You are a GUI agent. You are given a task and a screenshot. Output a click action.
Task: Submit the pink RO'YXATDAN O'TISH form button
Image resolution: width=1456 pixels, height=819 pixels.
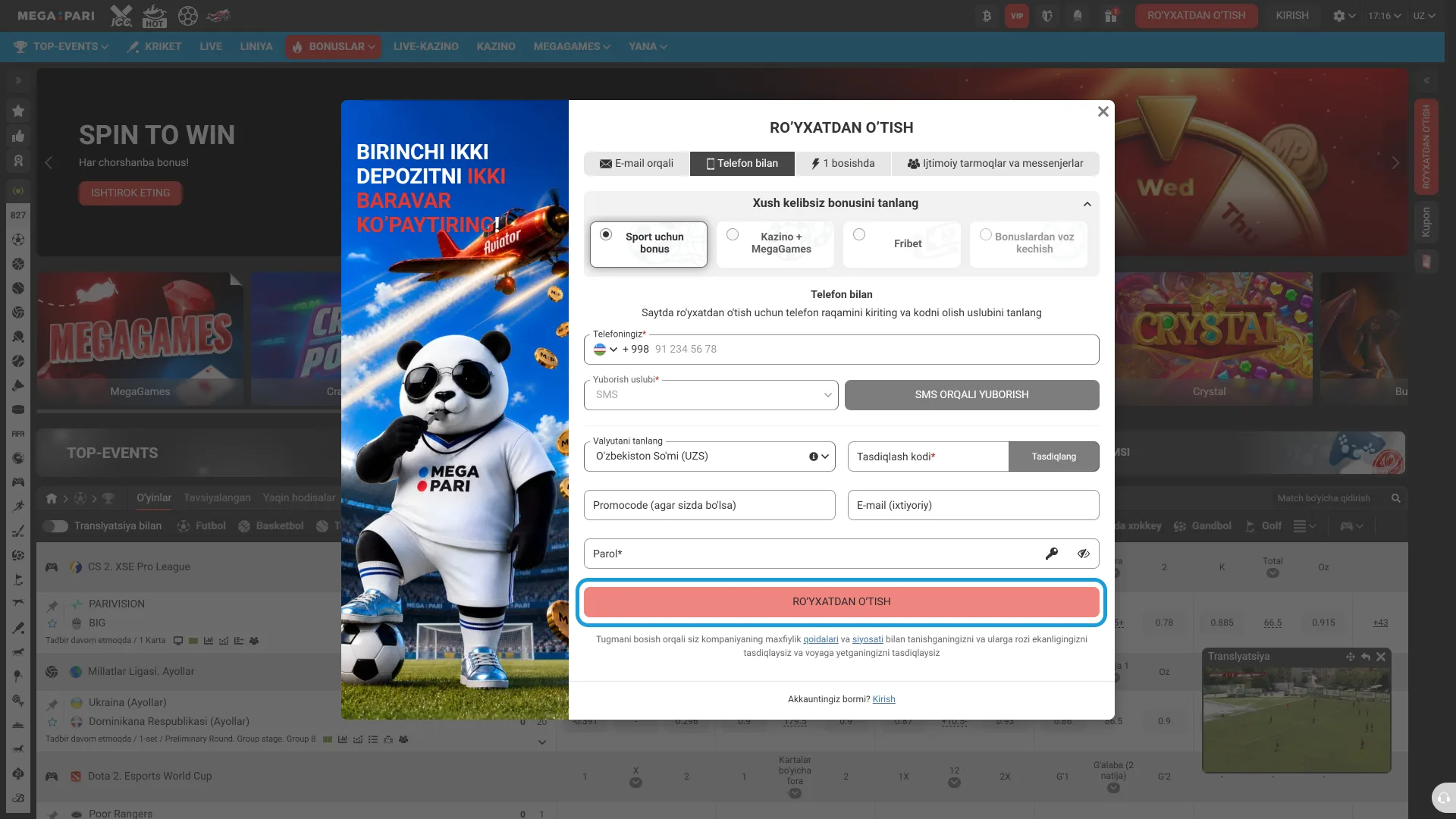point(841,602)
